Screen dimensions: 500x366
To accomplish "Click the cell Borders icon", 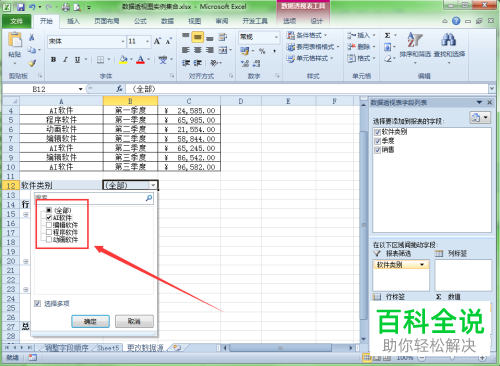I will tap(100, 60).
